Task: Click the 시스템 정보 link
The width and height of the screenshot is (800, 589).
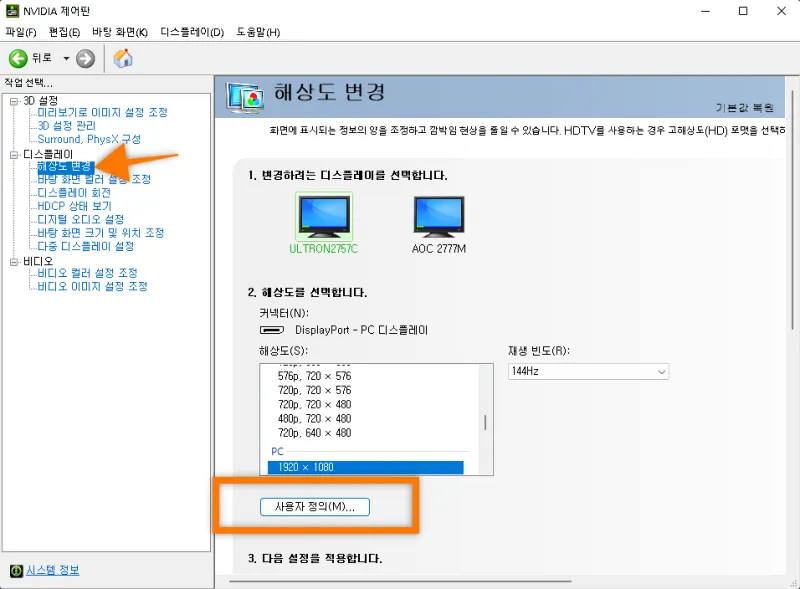Action: coord(53,570)
